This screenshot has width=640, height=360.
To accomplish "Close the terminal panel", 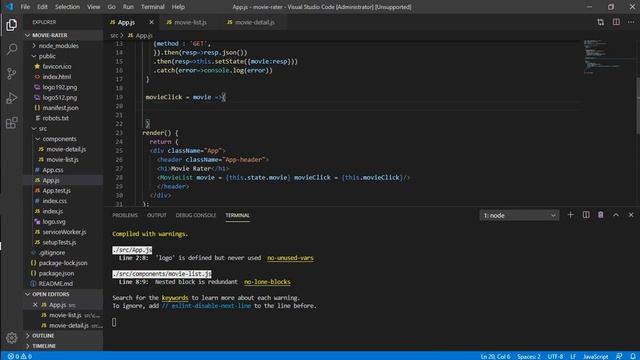I will (631, 215).
